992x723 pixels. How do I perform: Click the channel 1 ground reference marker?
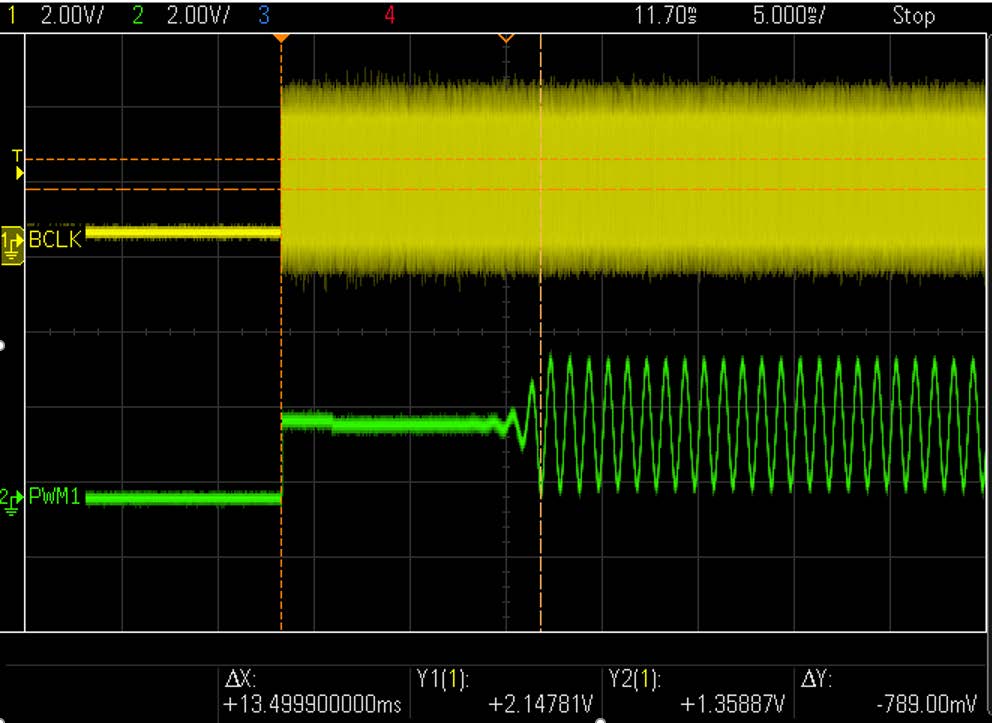tap(13, 241)
